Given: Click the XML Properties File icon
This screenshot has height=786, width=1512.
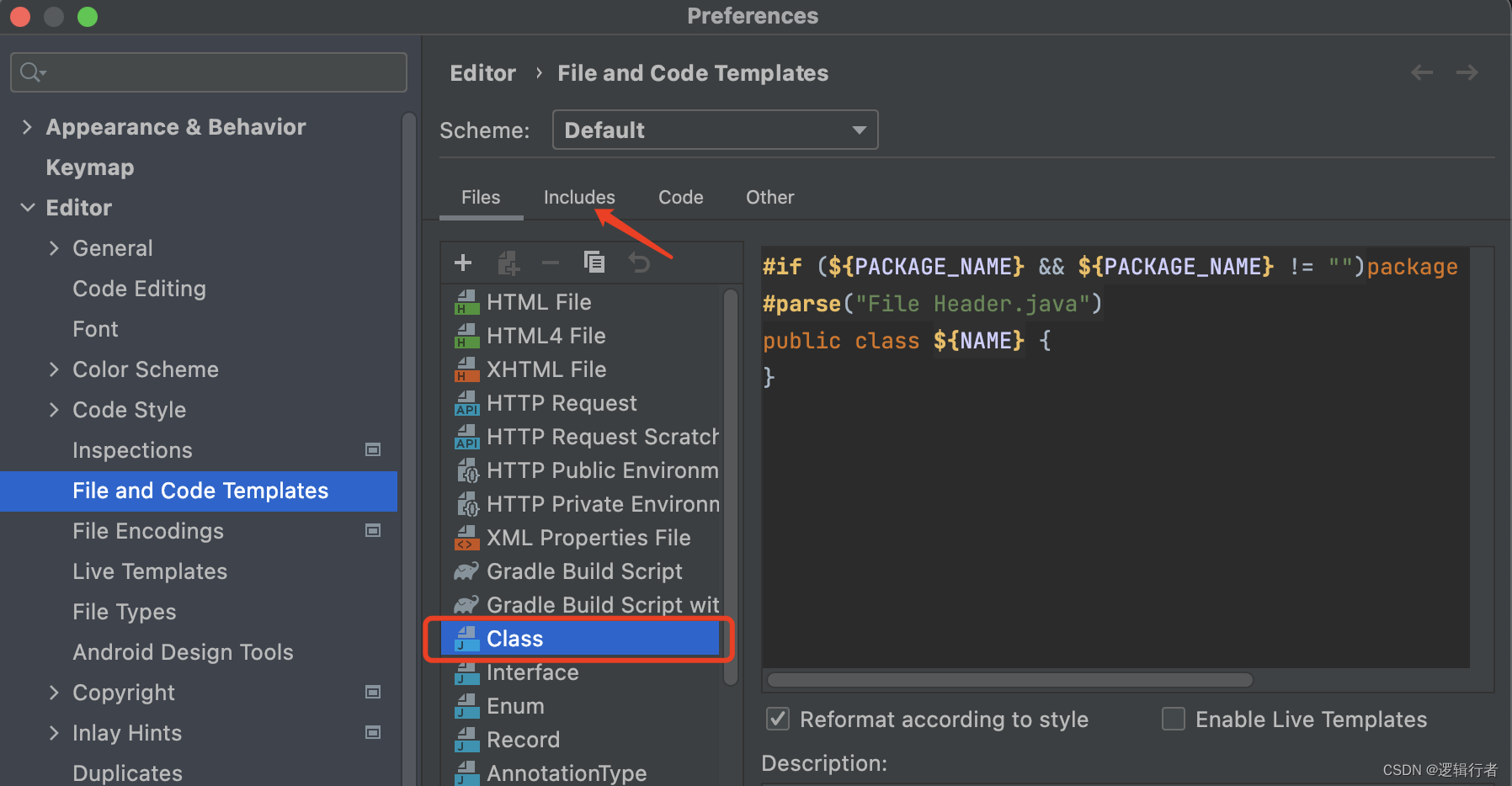Looking at the screenshot, I should click(x=466, y=538).
